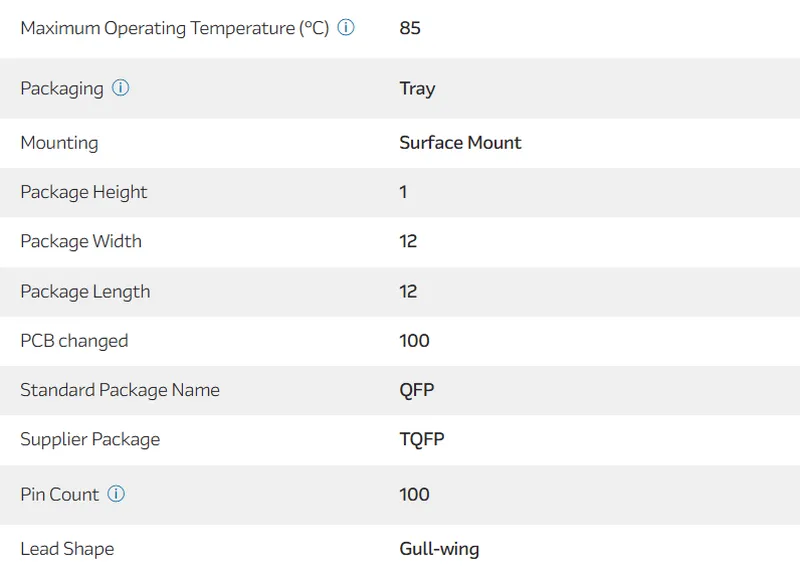Click the Packaging row label
Viewport: 800px width, 579px height.
click(62, 88)
